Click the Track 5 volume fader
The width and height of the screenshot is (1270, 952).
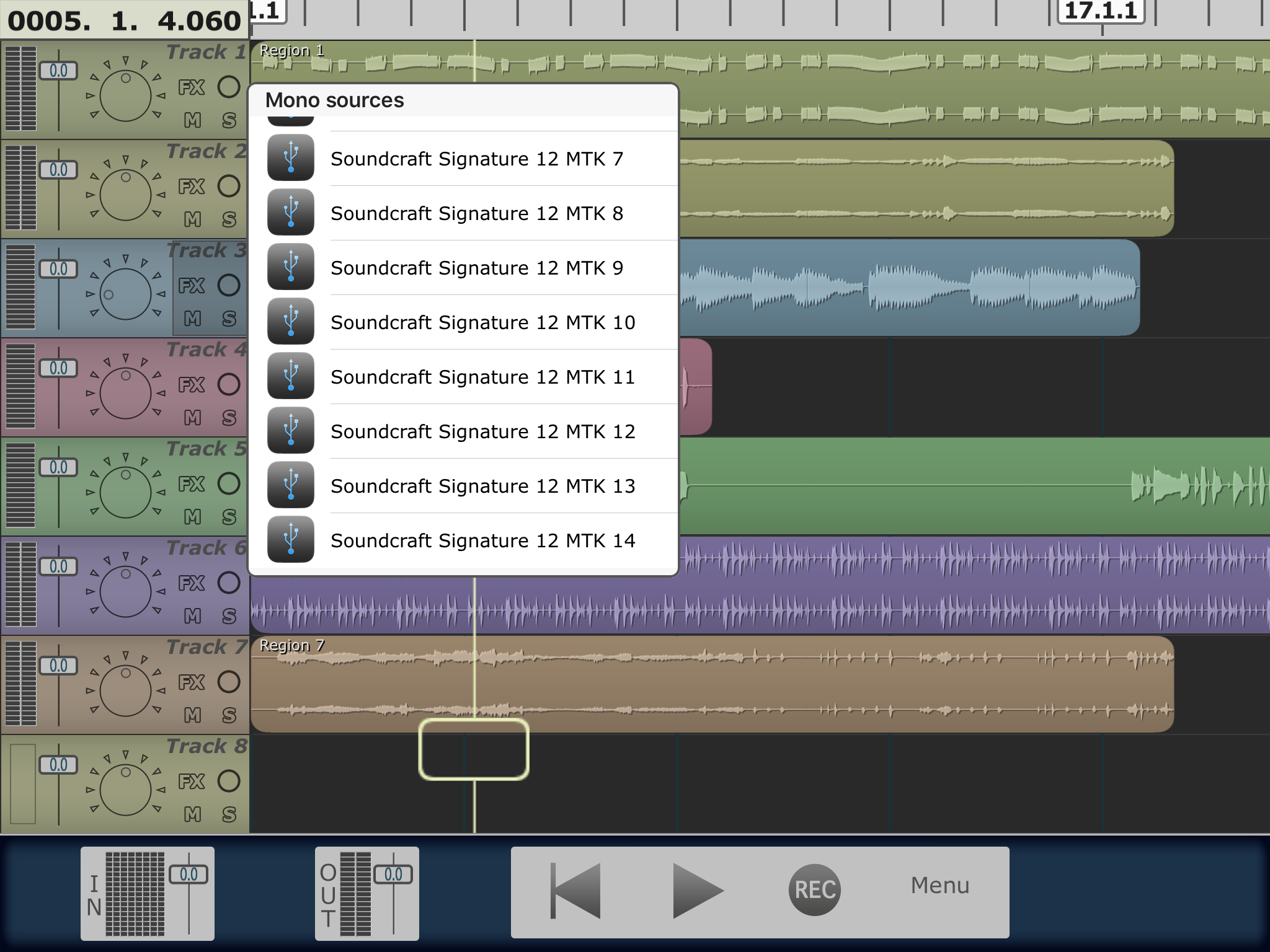pyautogui.click(x=58, y=467)
